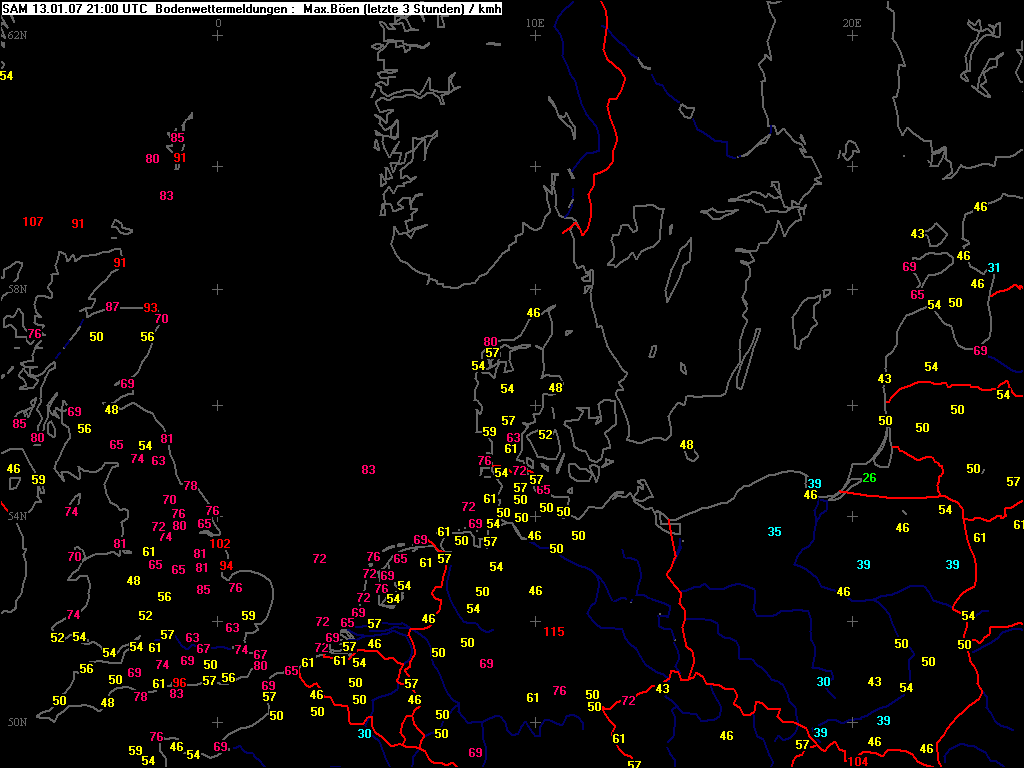Select the red 96 gust reading

click(179, 683)
